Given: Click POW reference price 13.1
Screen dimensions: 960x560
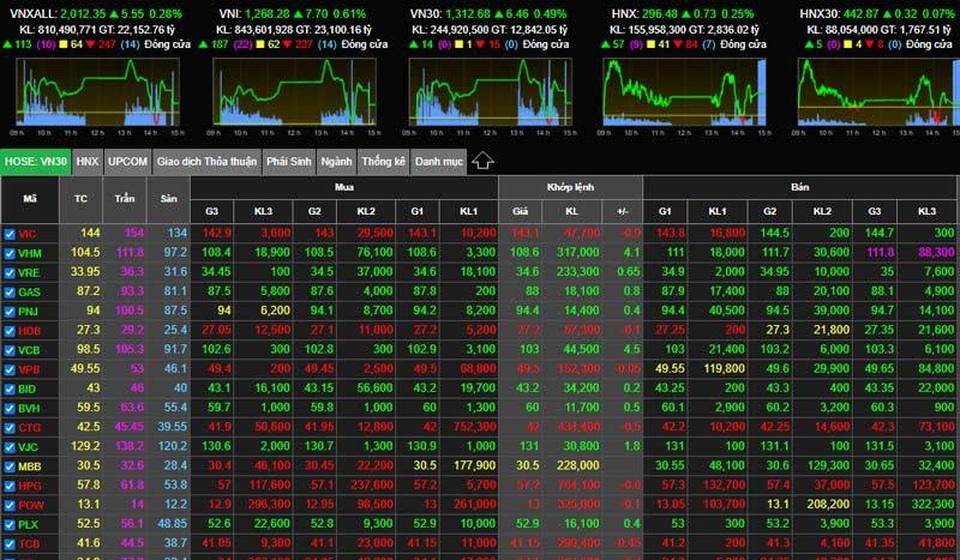Looking at the screenshot, I should pos(89,504).
